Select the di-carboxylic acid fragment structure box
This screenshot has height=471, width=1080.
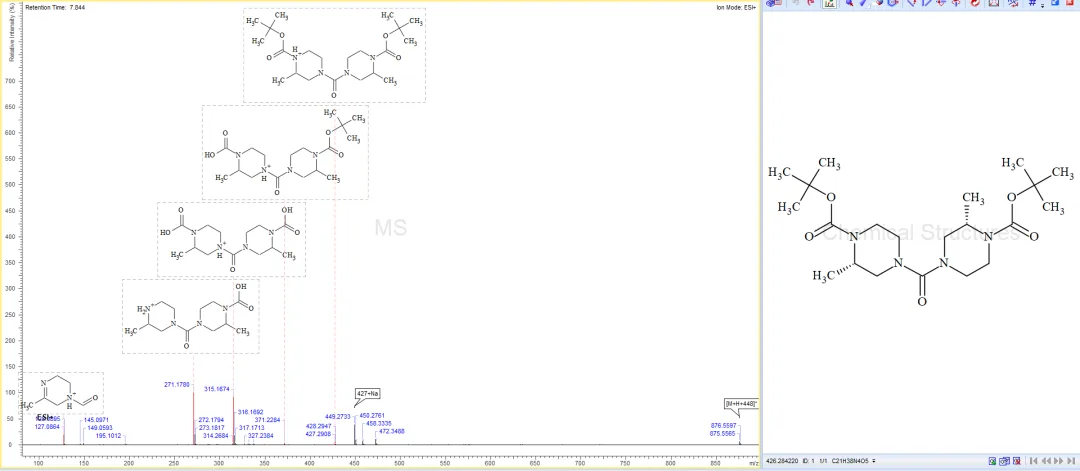pos(231,240)
